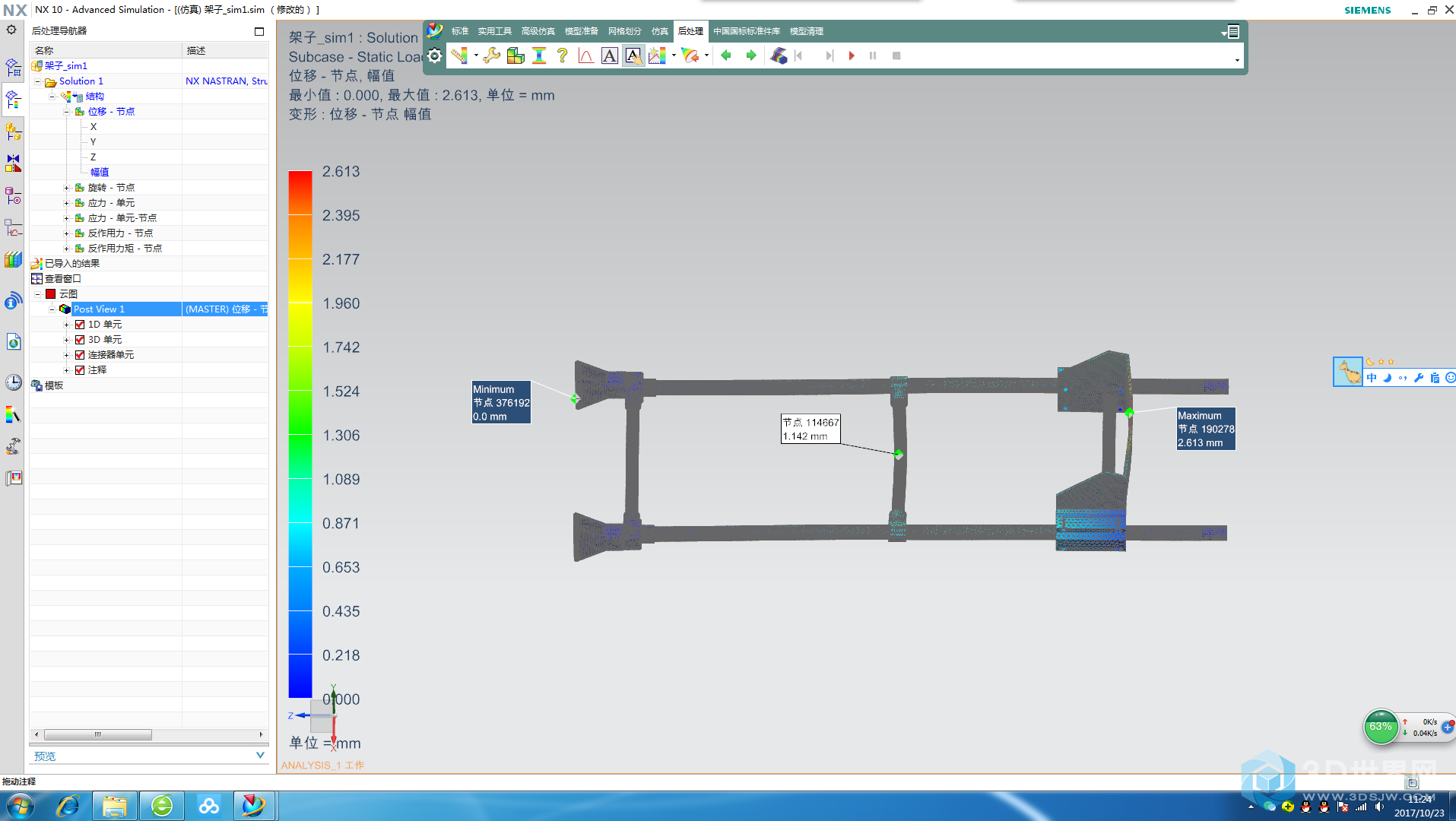
Task: Open the library books sidebar icon
Action: [13, 259]
